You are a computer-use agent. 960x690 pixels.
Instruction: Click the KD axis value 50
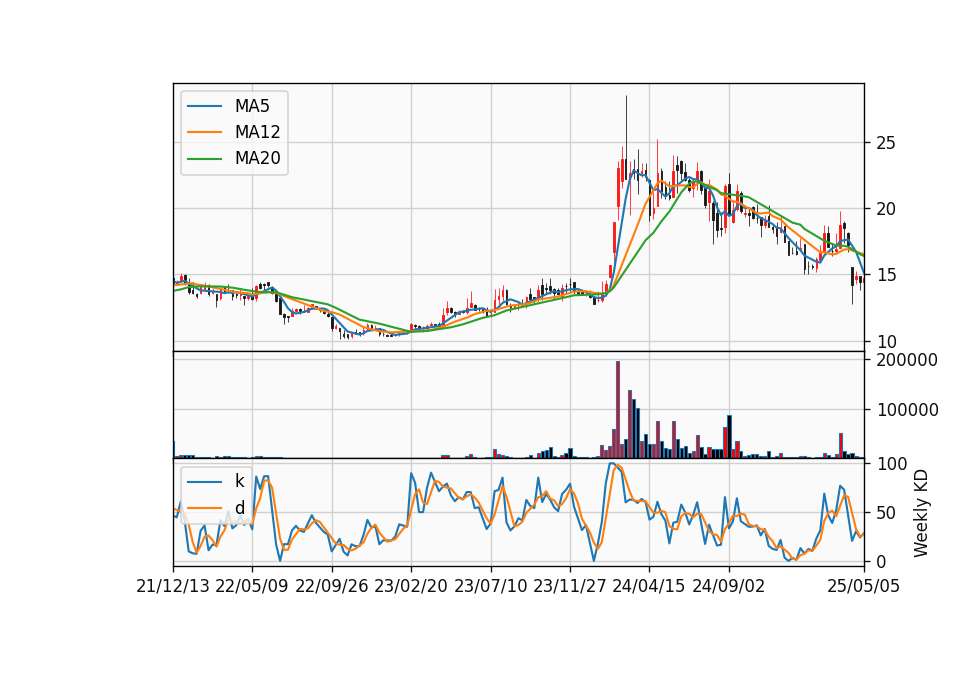coord(886,513)
